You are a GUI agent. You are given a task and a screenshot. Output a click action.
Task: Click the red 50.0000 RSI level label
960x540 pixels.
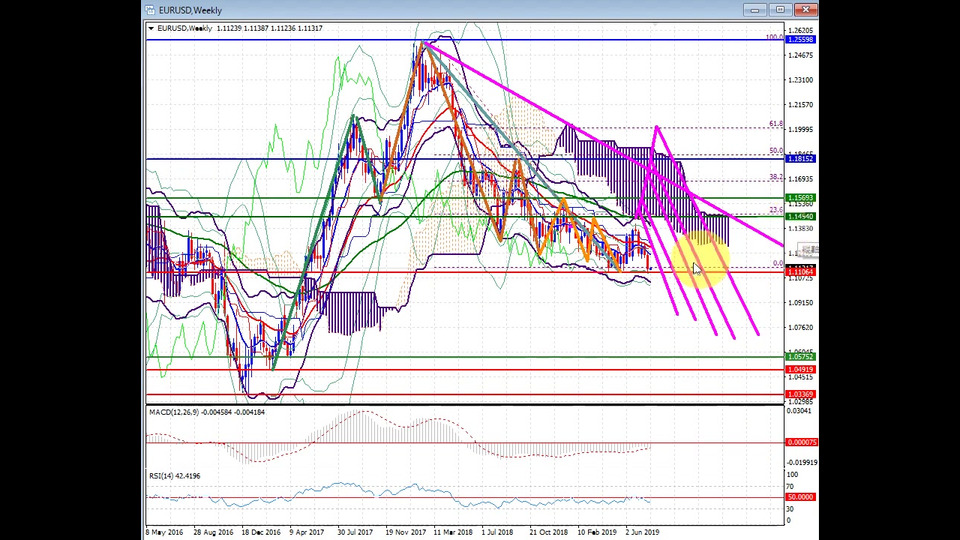point(801,497)
